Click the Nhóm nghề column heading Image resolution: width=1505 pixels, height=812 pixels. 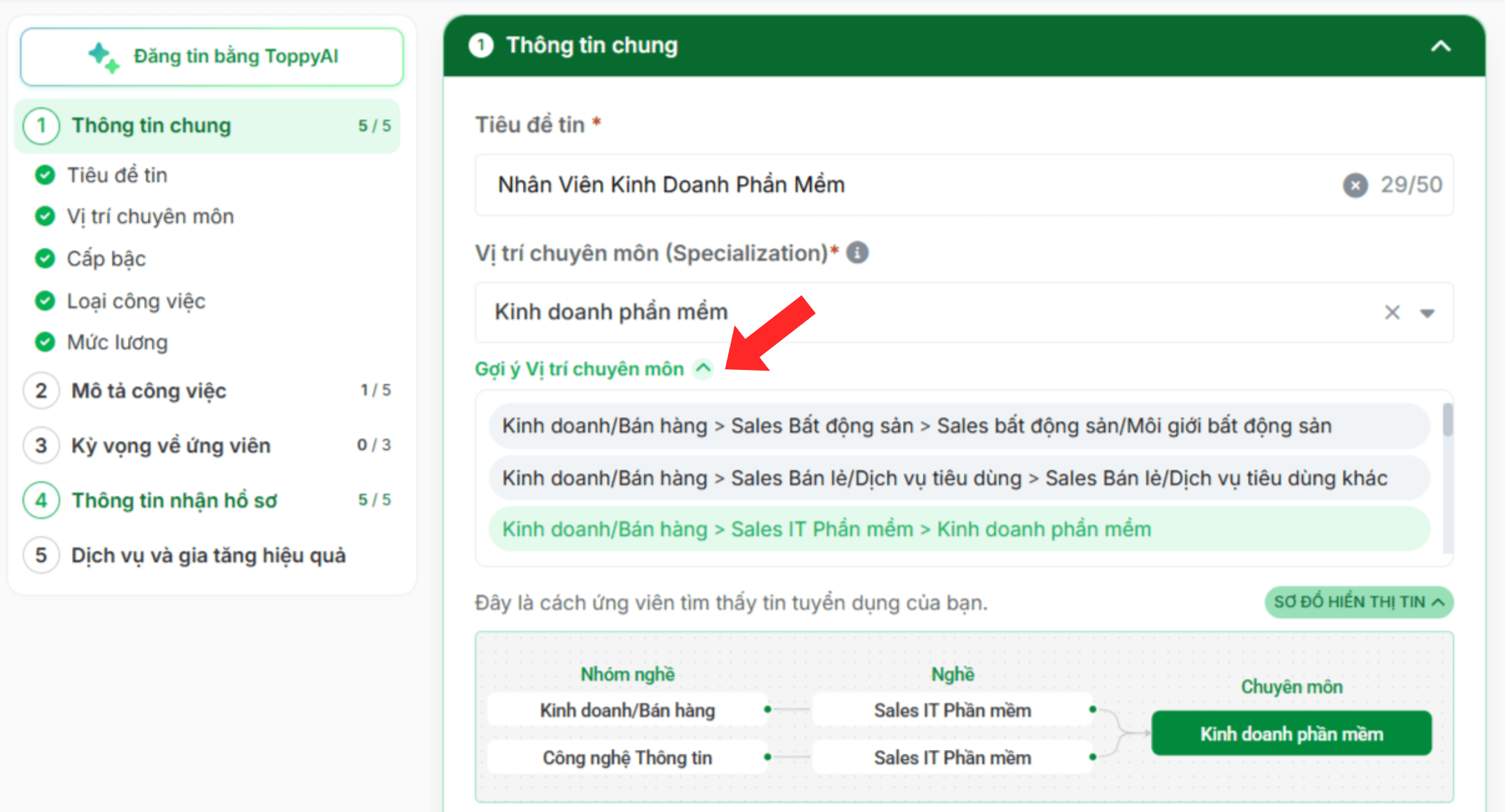pyautogui.click(x=628, y=674)
